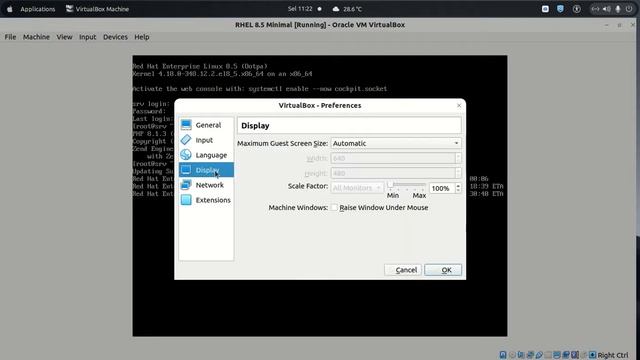Click the mouse integration status bar icon
The height and width of the screenshot is (360, 640).
[x=584, y=355]
